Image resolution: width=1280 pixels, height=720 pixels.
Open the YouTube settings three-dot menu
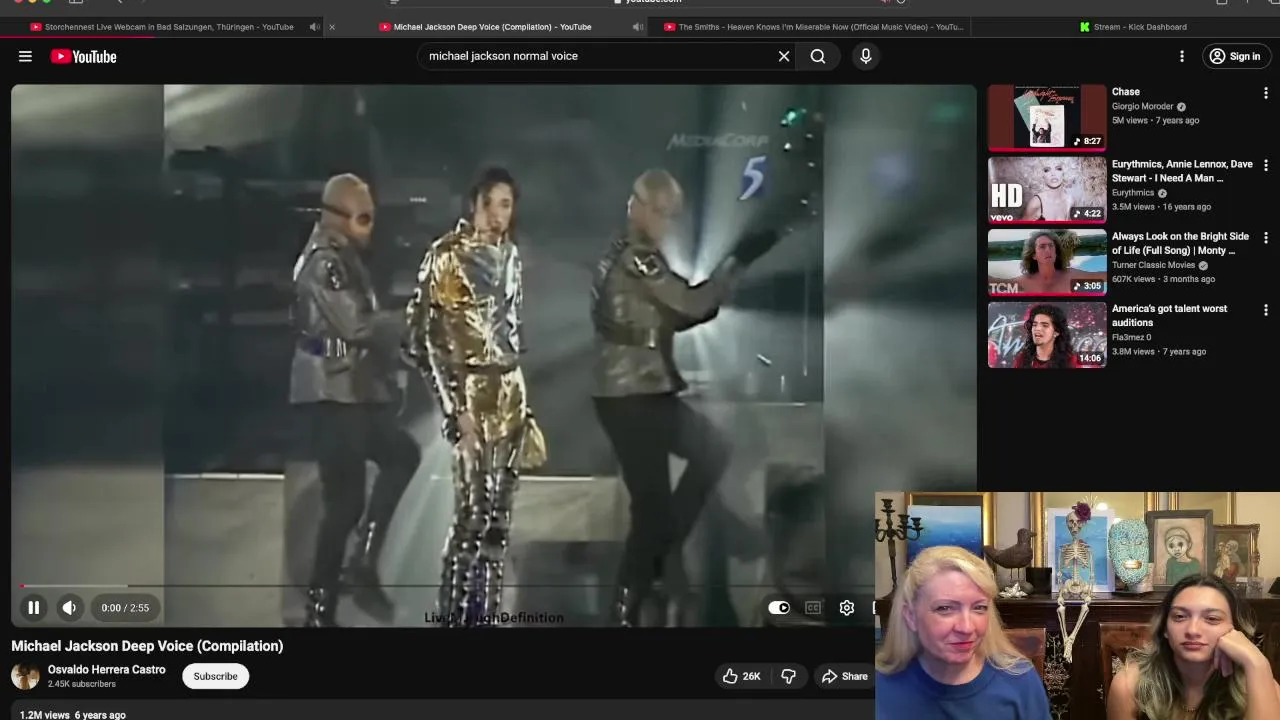(1182, 57)
